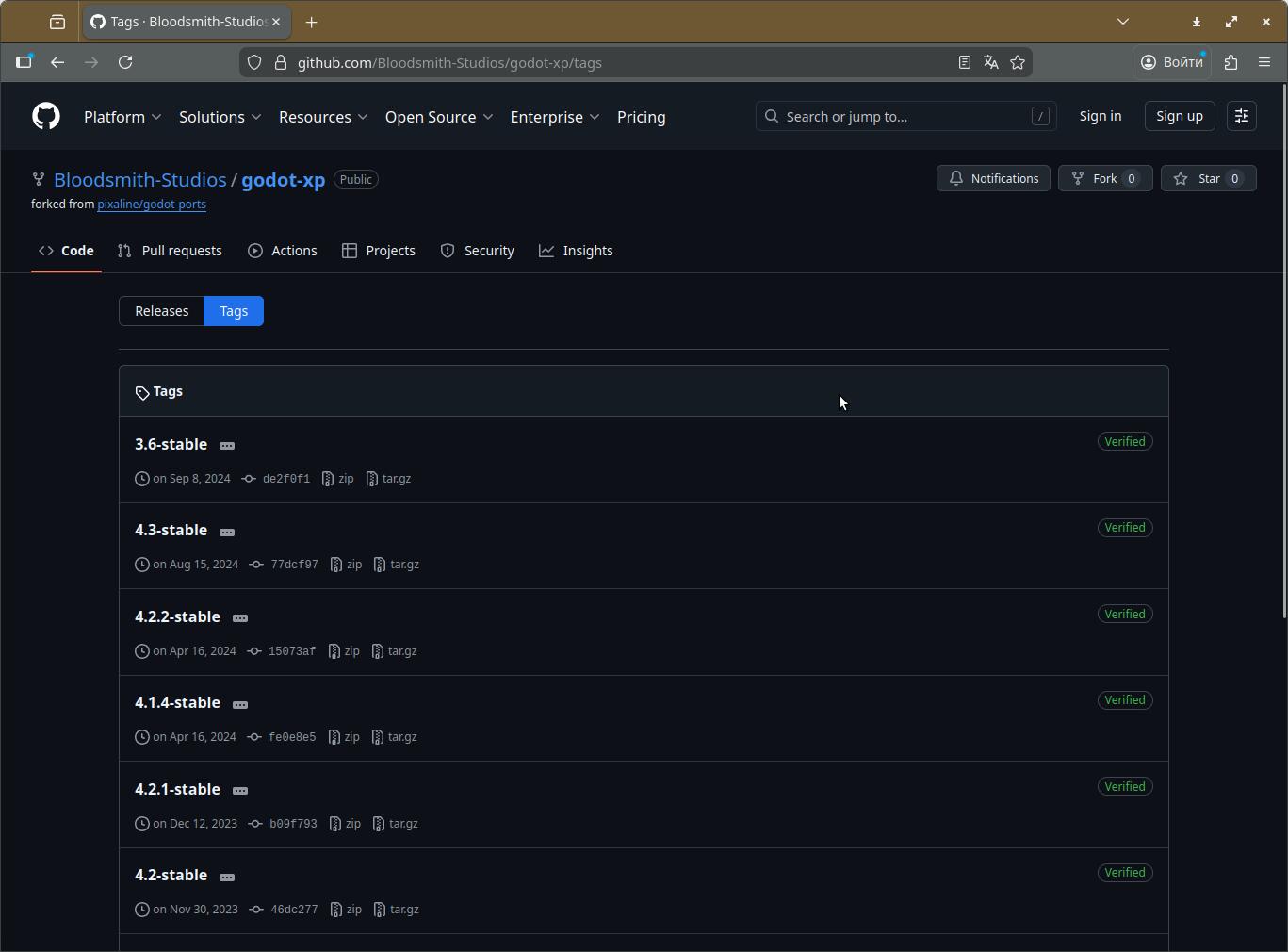Toggle reader view icon in the address bar
The height and width of the screenshot is (952, 1288).
point(965,62)
